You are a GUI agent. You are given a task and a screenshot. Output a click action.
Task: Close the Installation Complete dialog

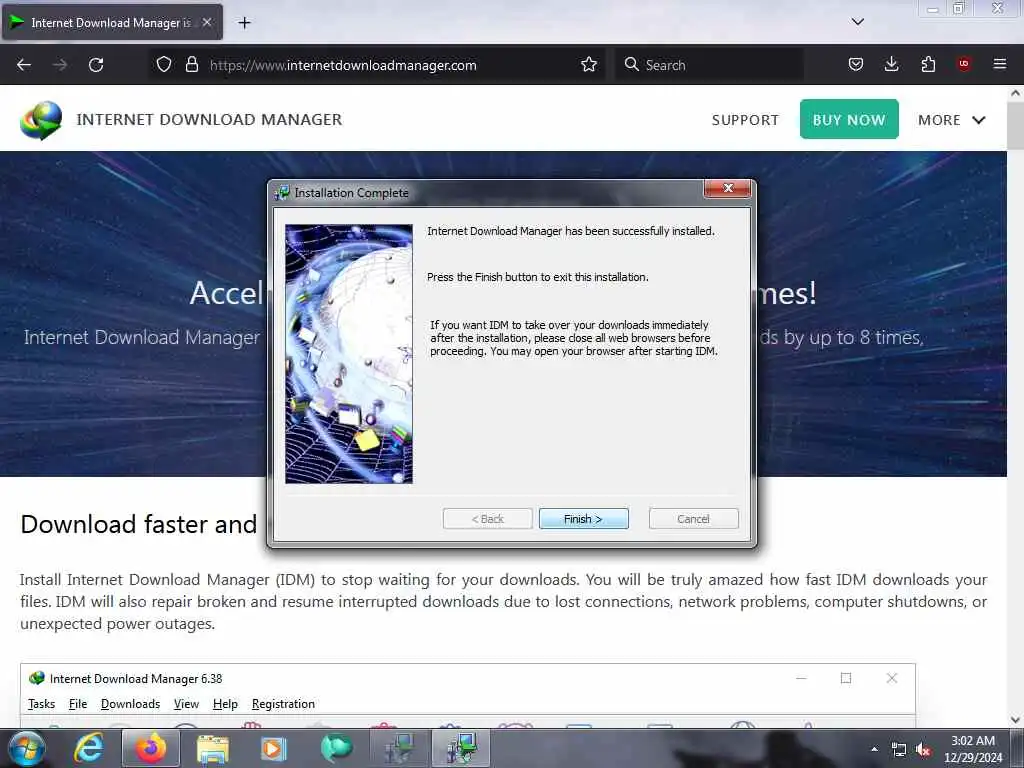pyautogui.click(x=728, y=188)
